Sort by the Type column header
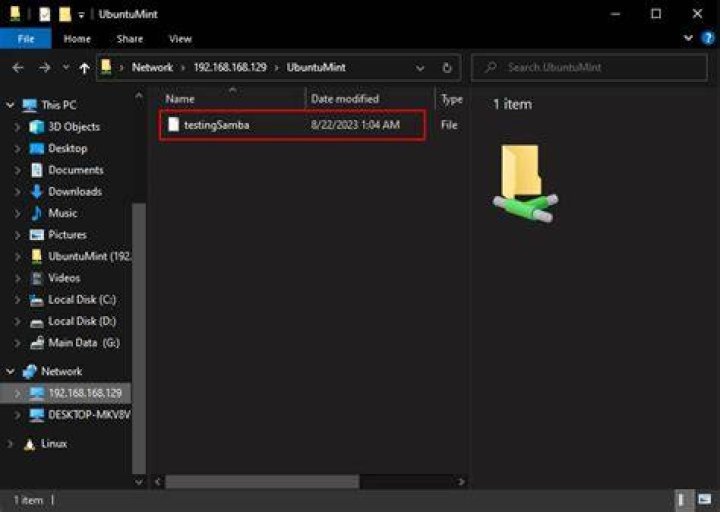The image size is (720, 512). 451,99
